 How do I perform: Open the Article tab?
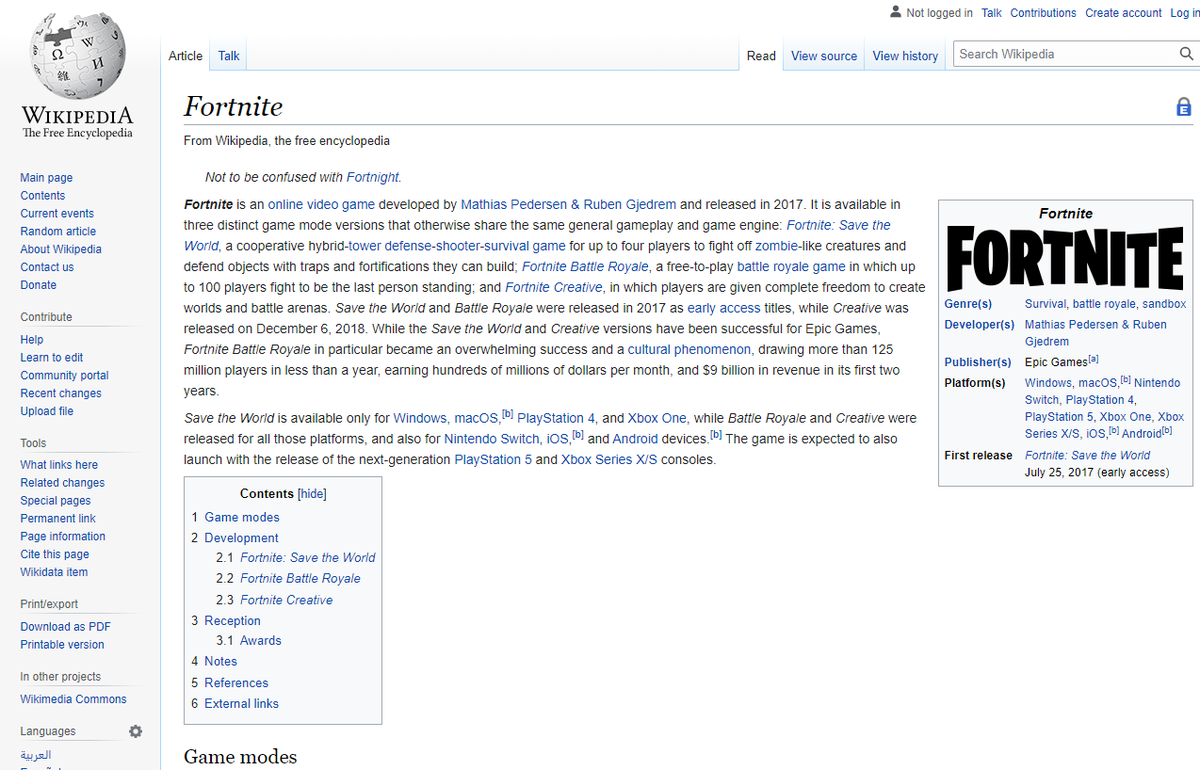185,56
